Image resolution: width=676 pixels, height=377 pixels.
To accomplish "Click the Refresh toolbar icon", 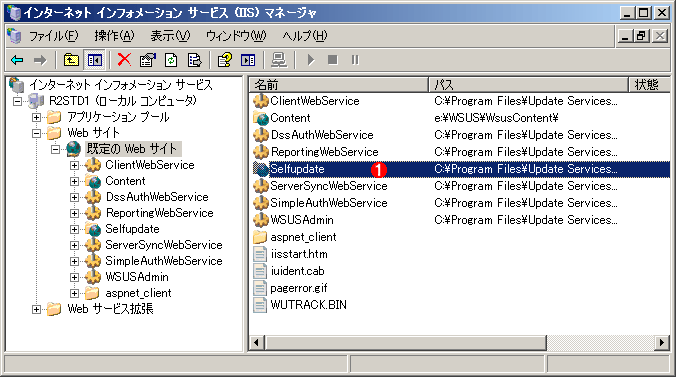I will [x=171, y=60].
